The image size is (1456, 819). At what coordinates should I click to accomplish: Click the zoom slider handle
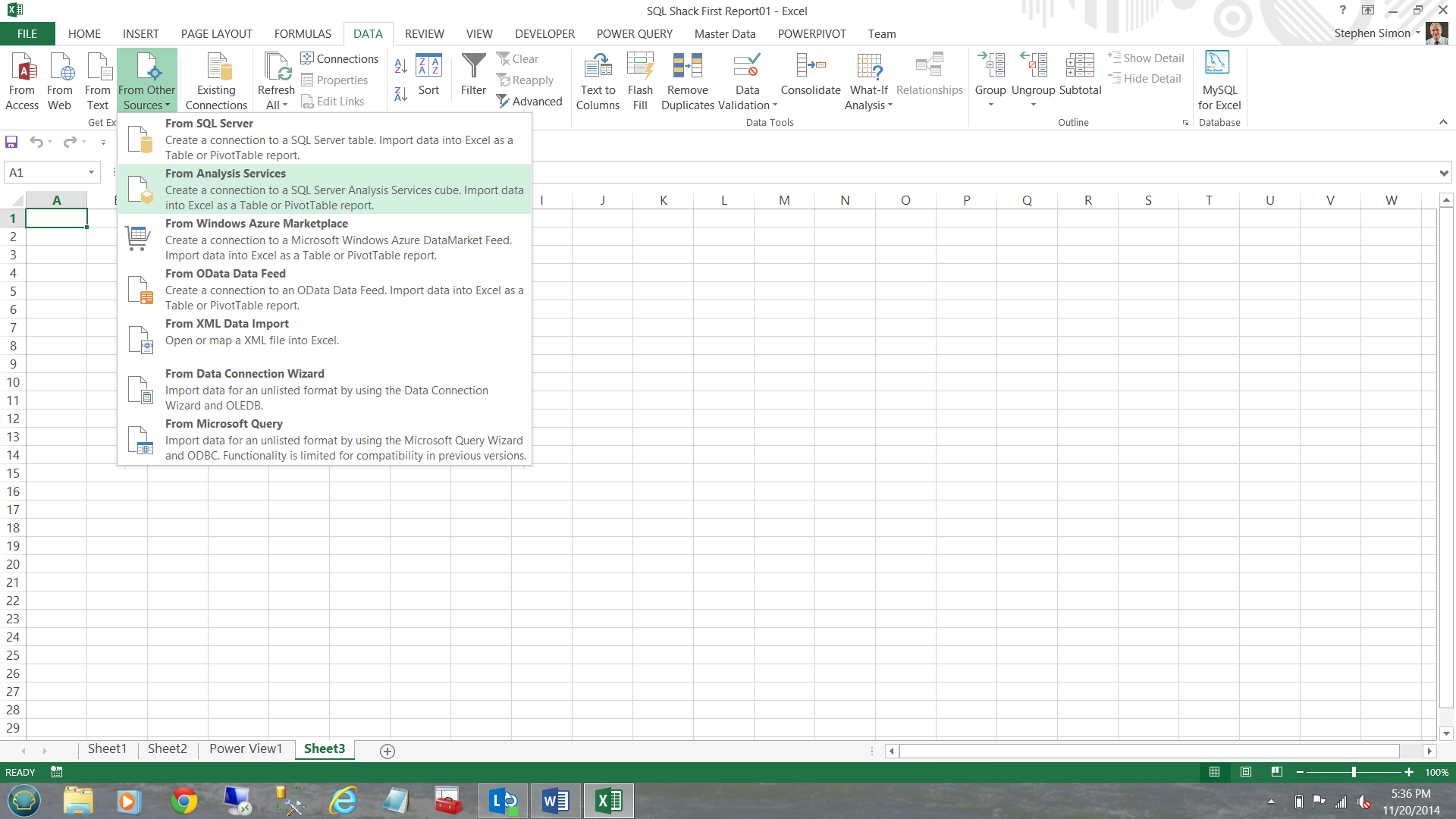[x=1354, y=772]
